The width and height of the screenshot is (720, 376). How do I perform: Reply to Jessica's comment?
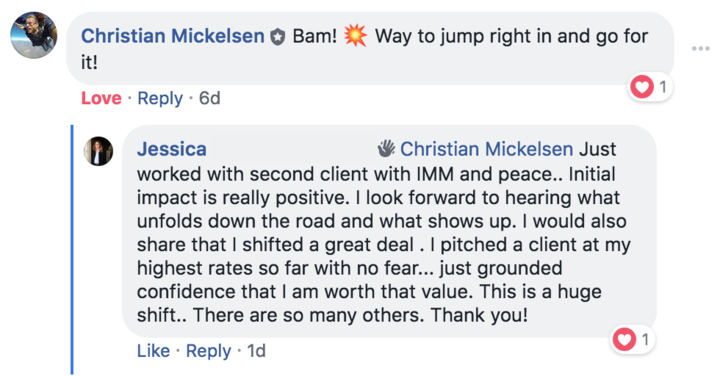pos(208,351)
